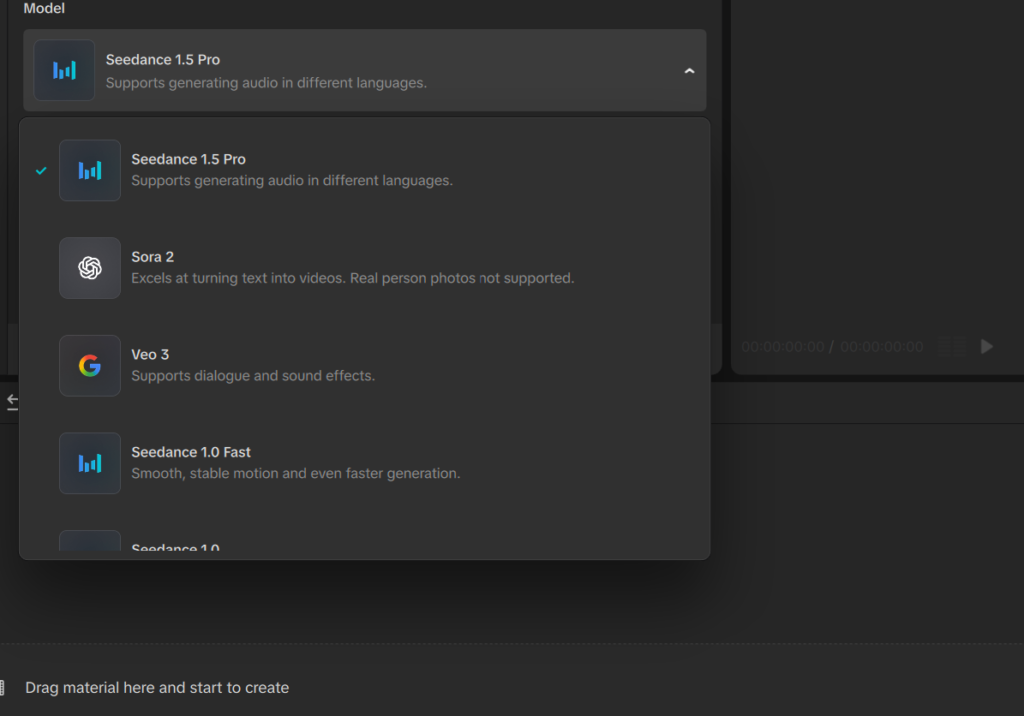Choose the Sora 2 model option
Viewport: 1024px width, 716px height.
click(350, 268)
